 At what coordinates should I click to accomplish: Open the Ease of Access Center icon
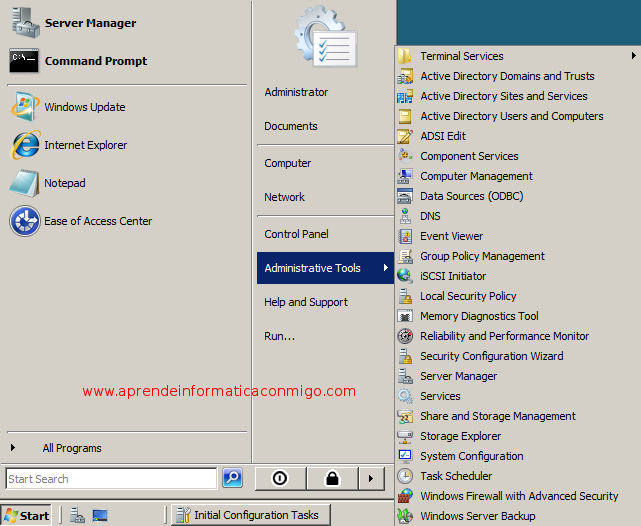click(25, 221)
